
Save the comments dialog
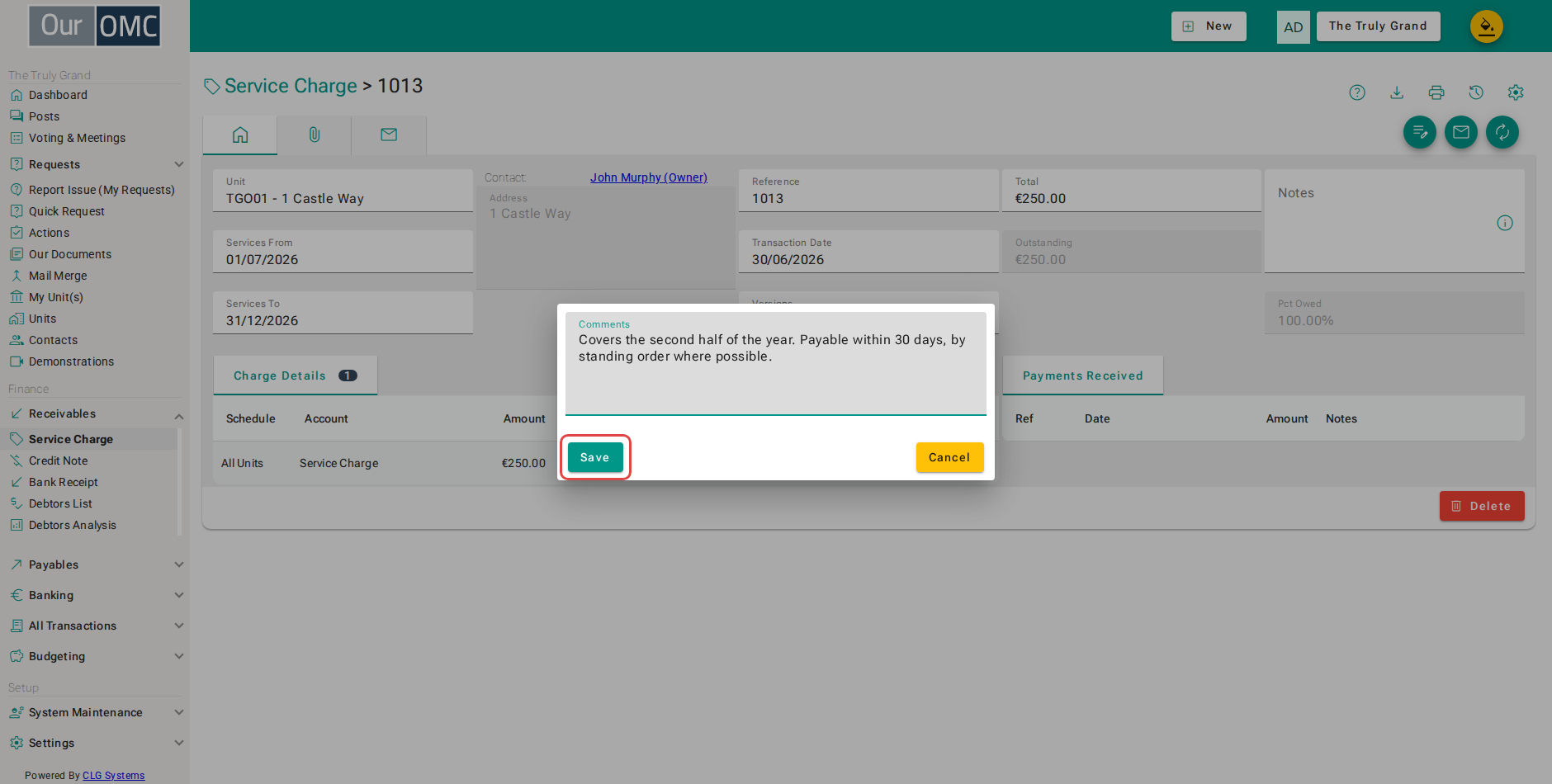click(x=595, y=457)
